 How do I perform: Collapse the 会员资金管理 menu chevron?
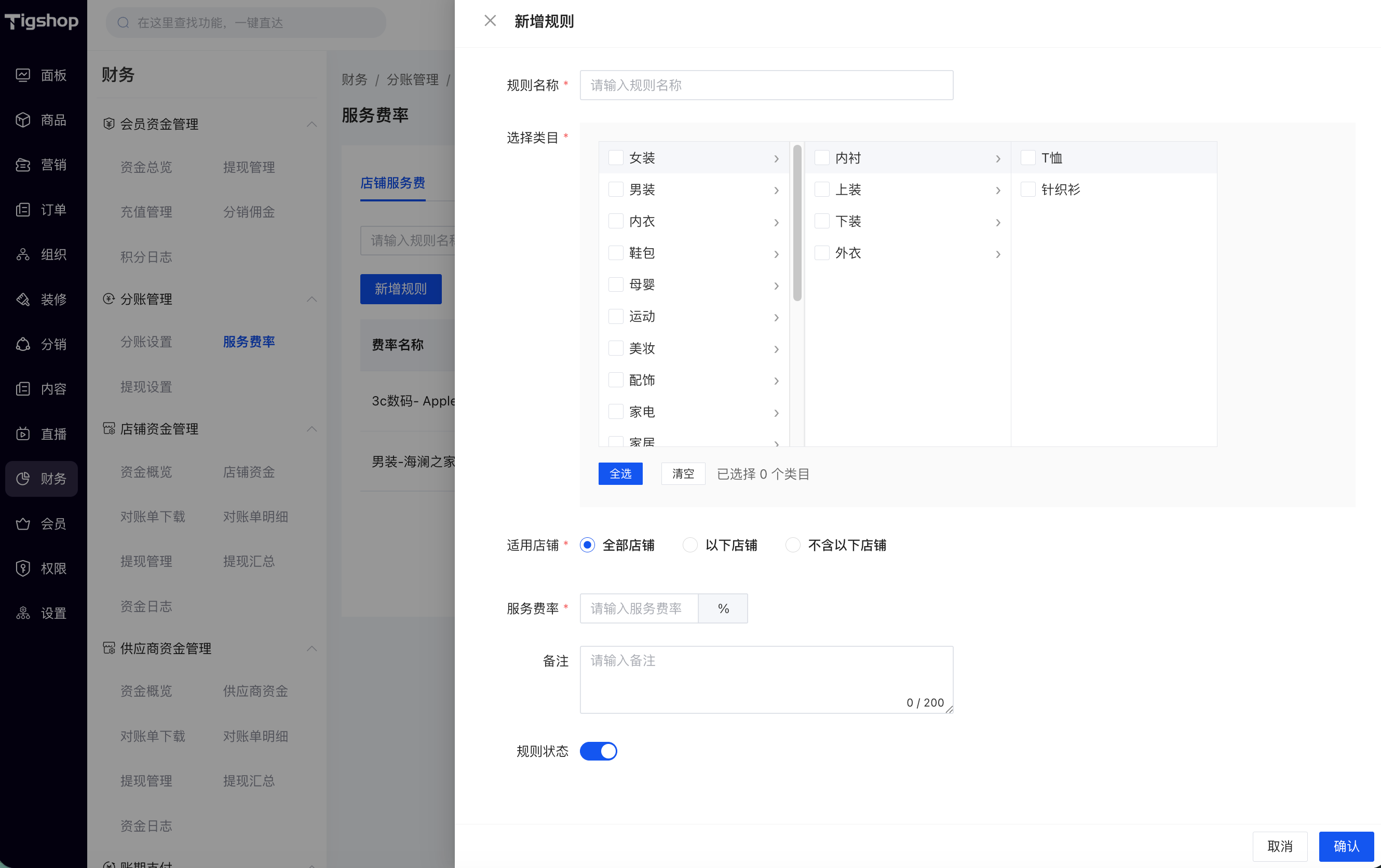pyautogui.click(x=312, y=125)
